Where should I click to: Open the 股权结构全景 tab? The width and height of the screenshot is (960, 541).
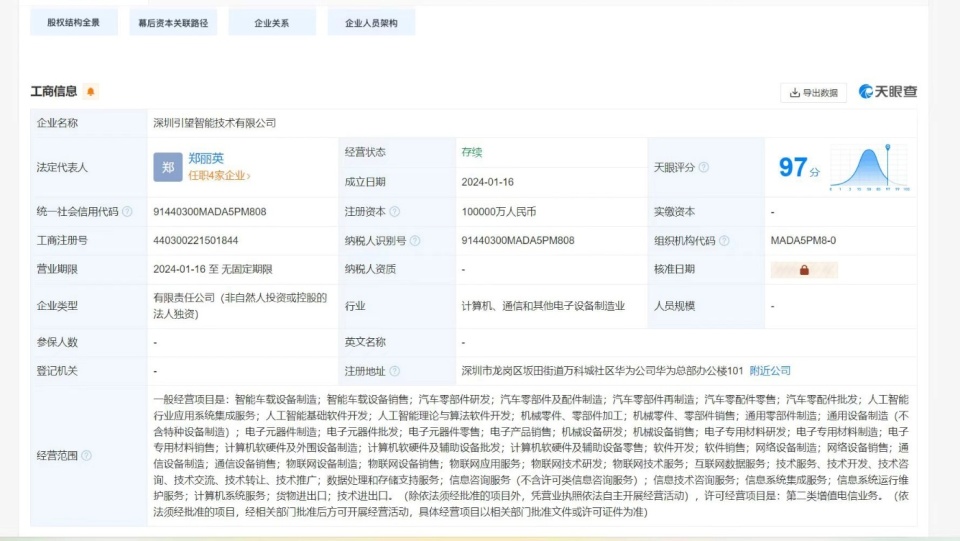click(x=73, y=23)
